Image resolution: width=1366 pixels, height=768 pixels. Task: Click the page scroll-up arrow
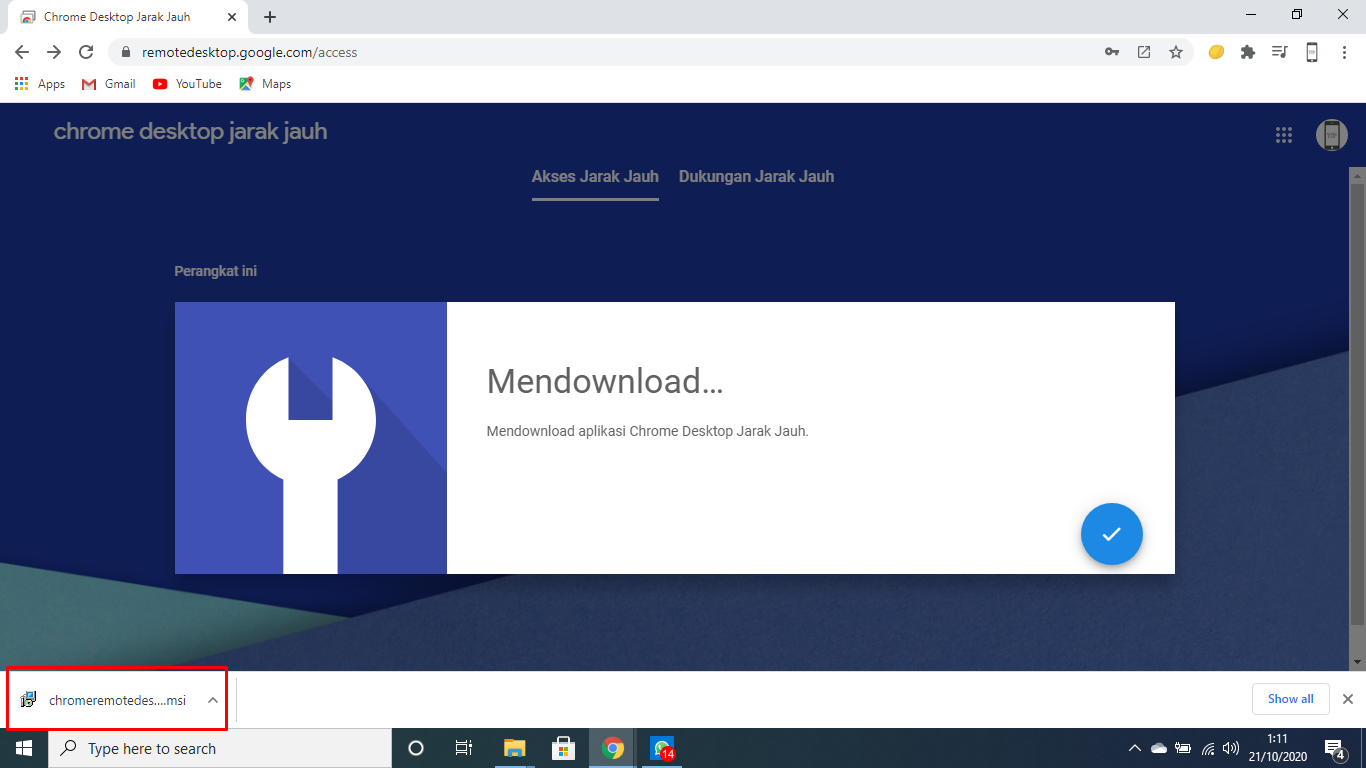1357,176
